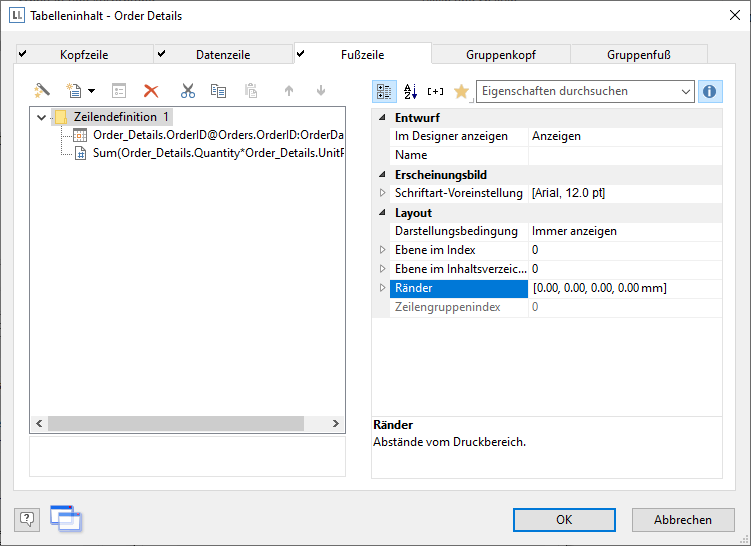Screen dimensions: 751x546
Task: Open the new line definition dropdown arrow
Action: (x=91, y=91)
